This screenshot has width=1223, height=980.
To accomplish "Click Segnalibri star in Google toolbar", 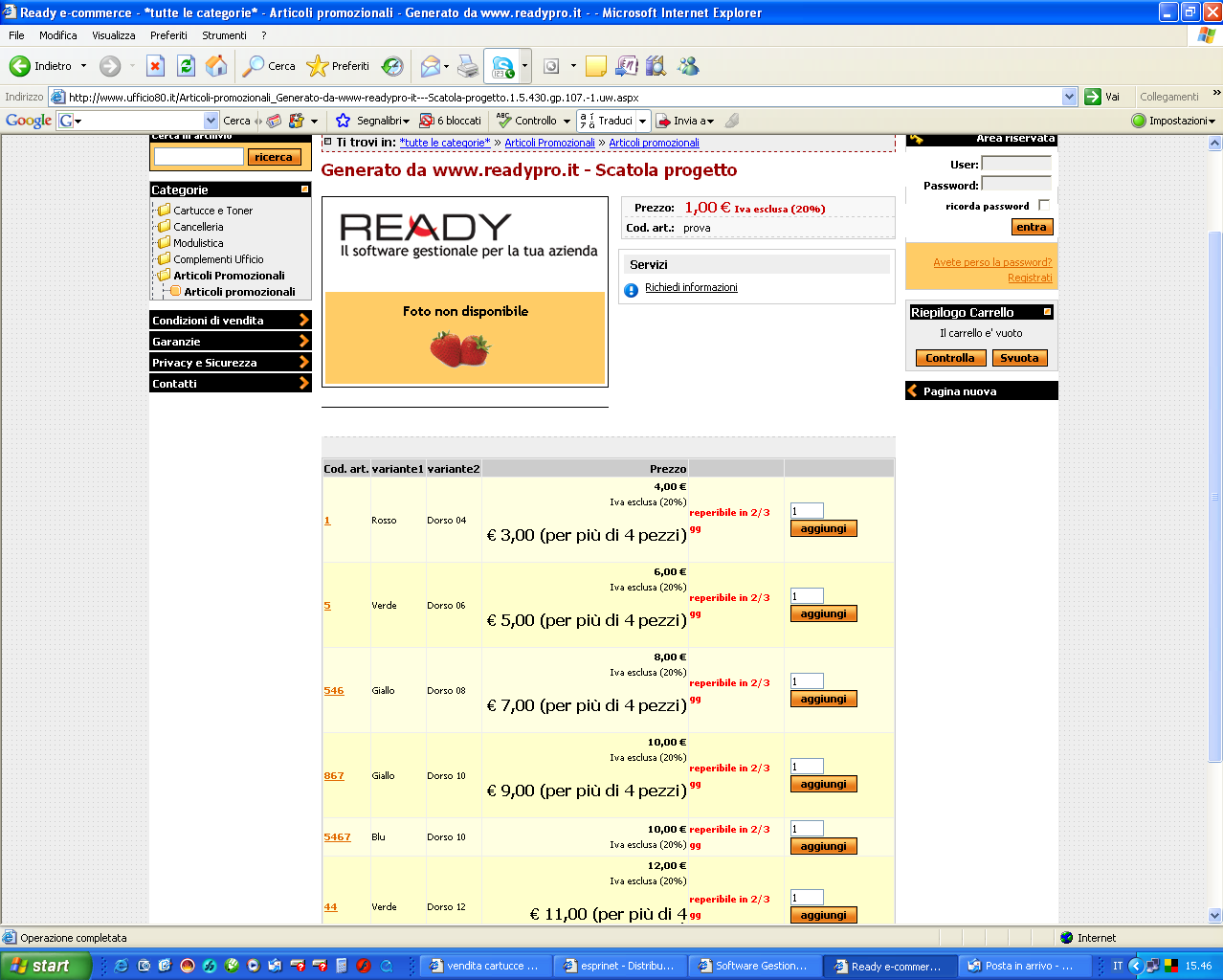I will pos(344,121).
